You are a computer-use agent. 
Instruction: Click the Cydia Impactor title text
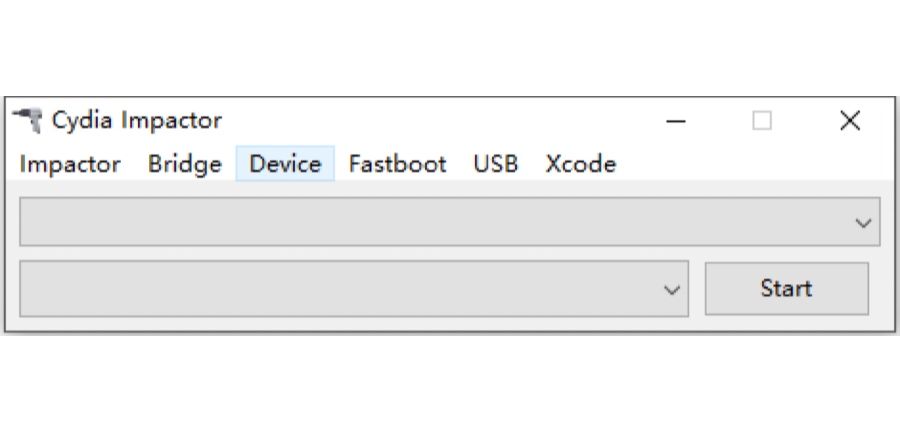tap(137, 121)
